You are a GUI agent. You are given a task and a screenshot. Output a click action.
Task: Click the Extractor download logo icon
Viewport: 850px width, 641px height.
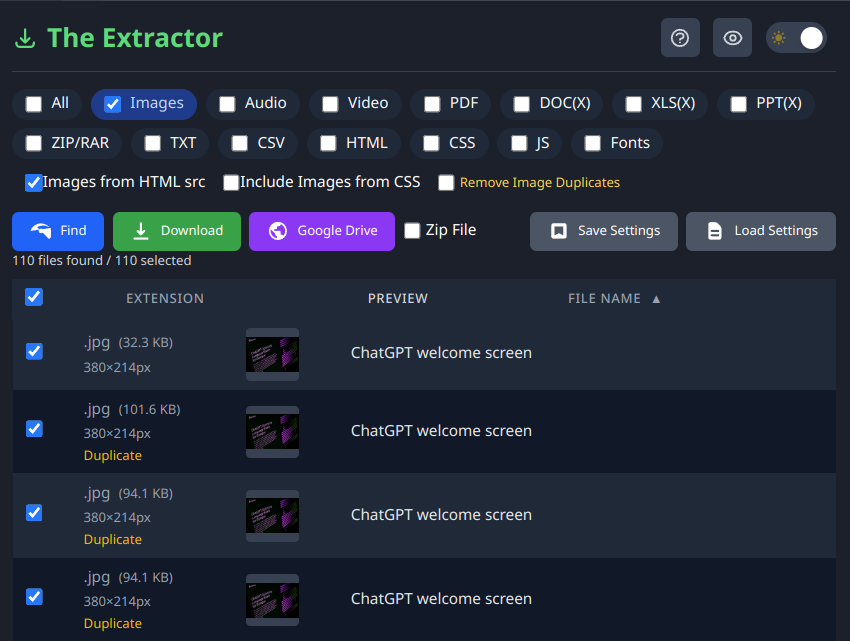(25, 39)
